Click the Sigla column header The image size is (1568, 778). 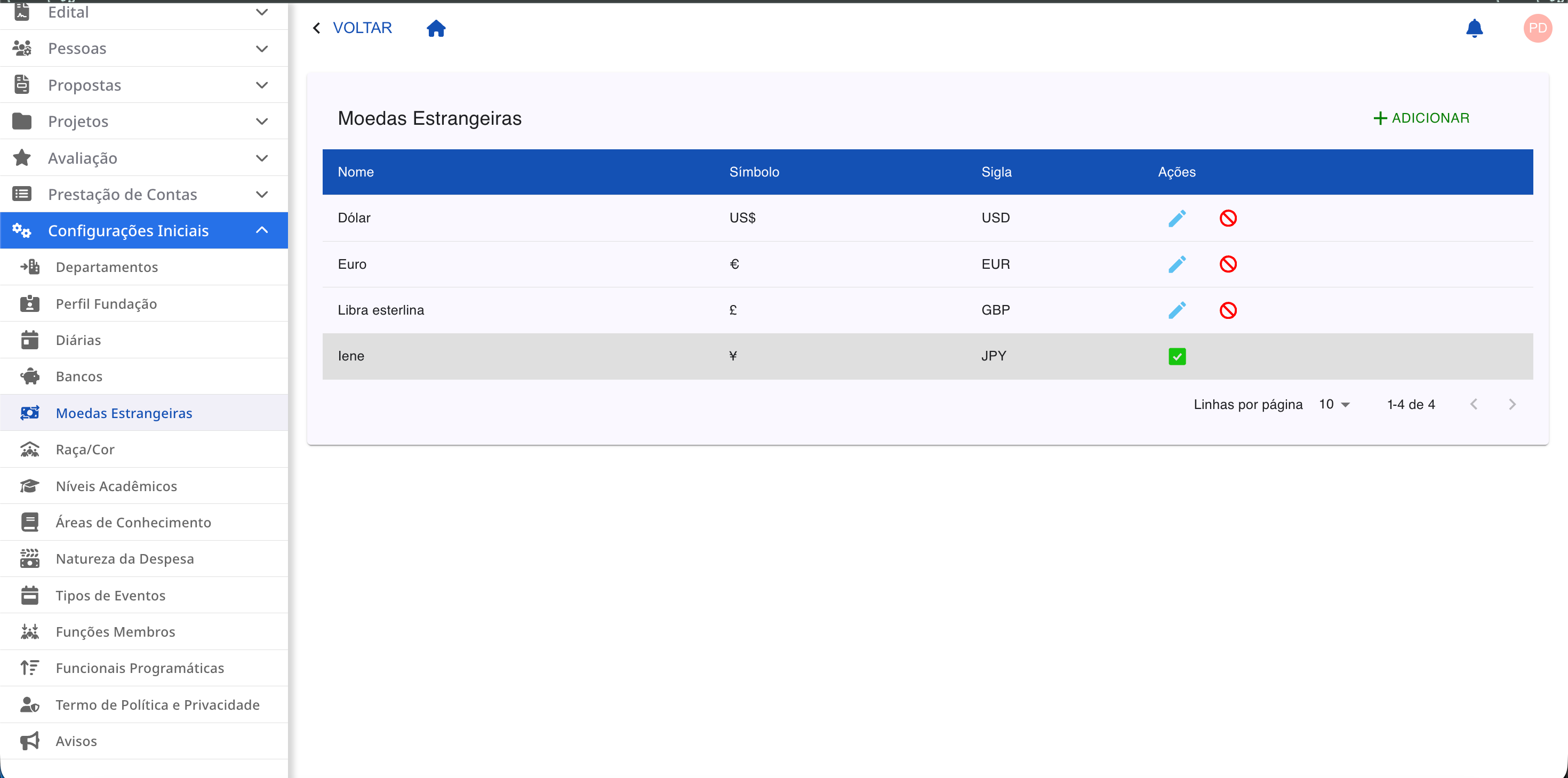(x=996, y=172)
